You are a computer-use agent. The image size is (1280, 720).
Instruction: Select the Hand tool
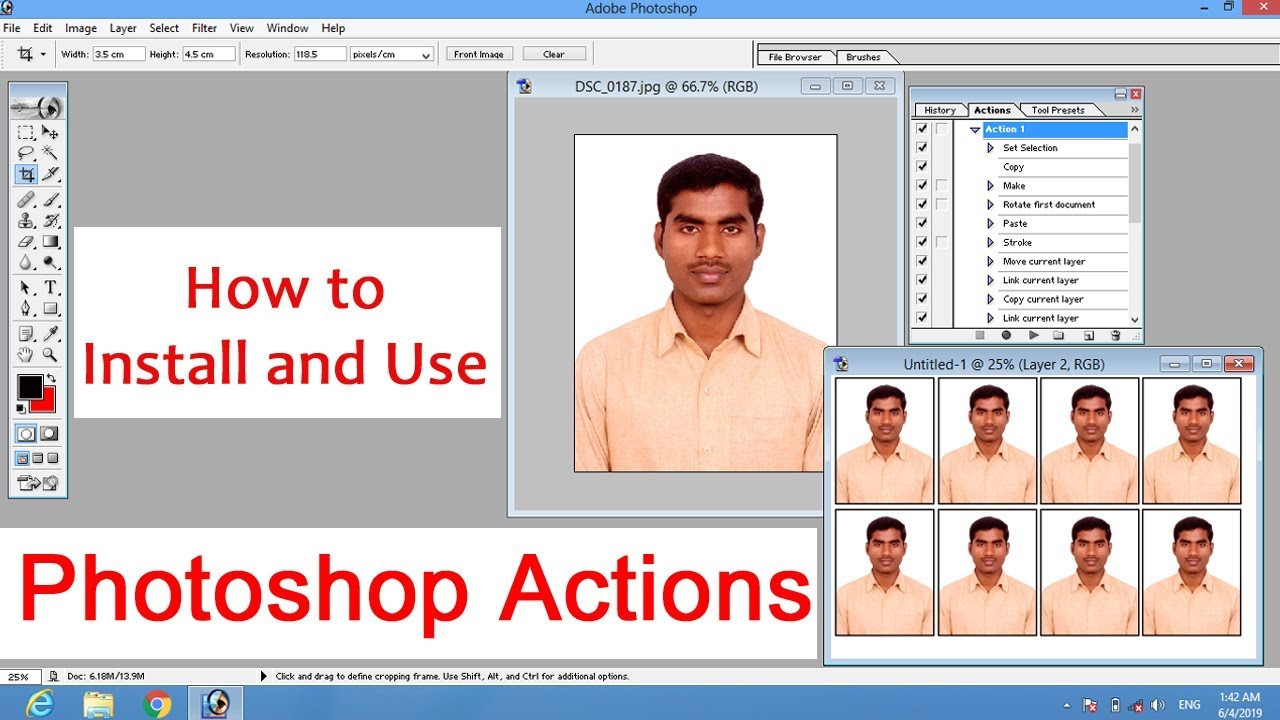(26, 355)
